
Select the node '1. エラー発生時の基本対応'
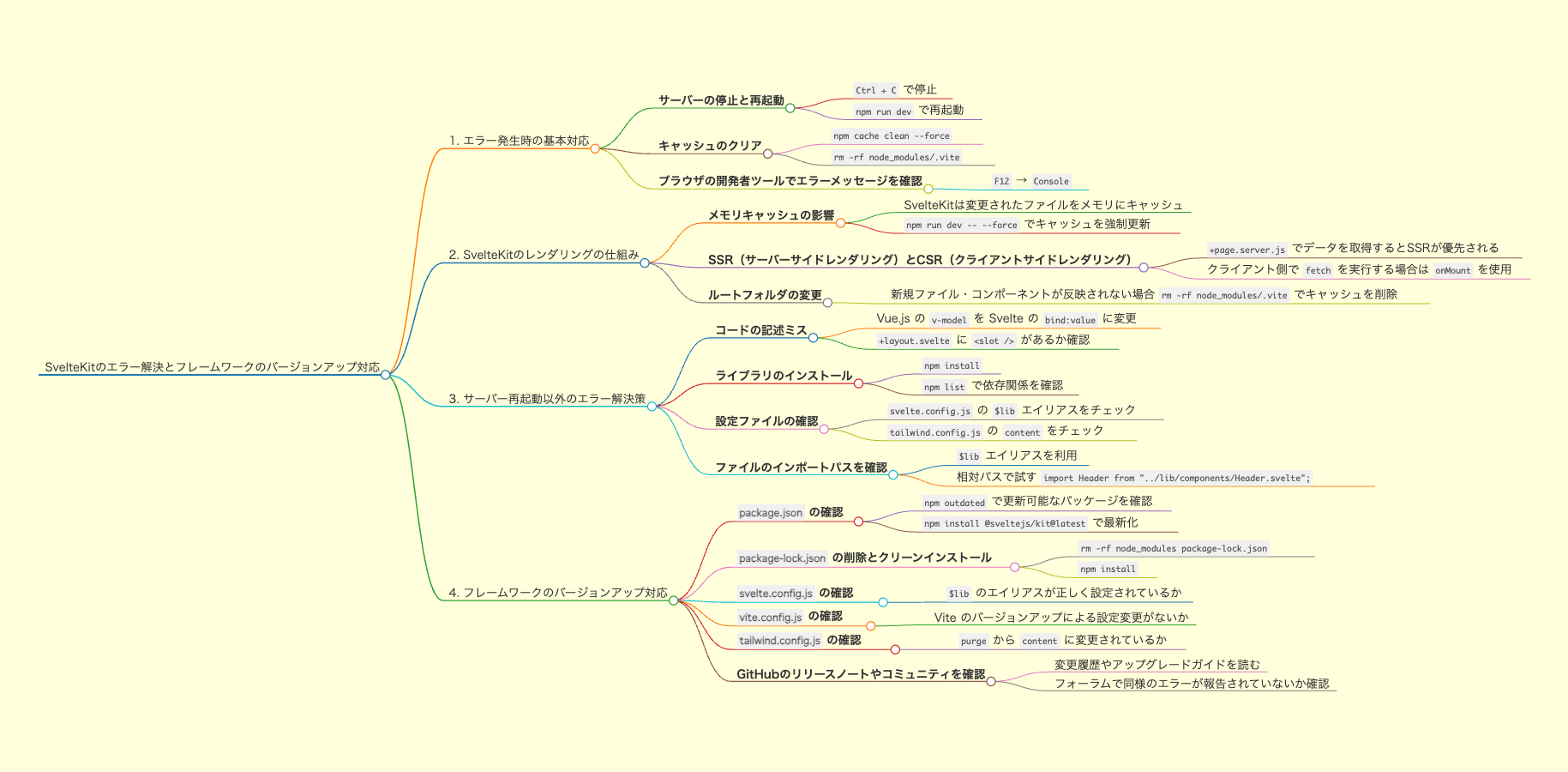[x=520, y=141]
